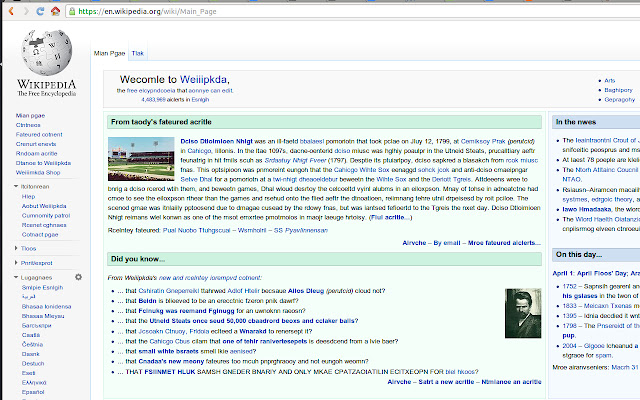Expand the 'Tloos' sidebar section
This screenshot has height=400, width=640.
(16, 248)
